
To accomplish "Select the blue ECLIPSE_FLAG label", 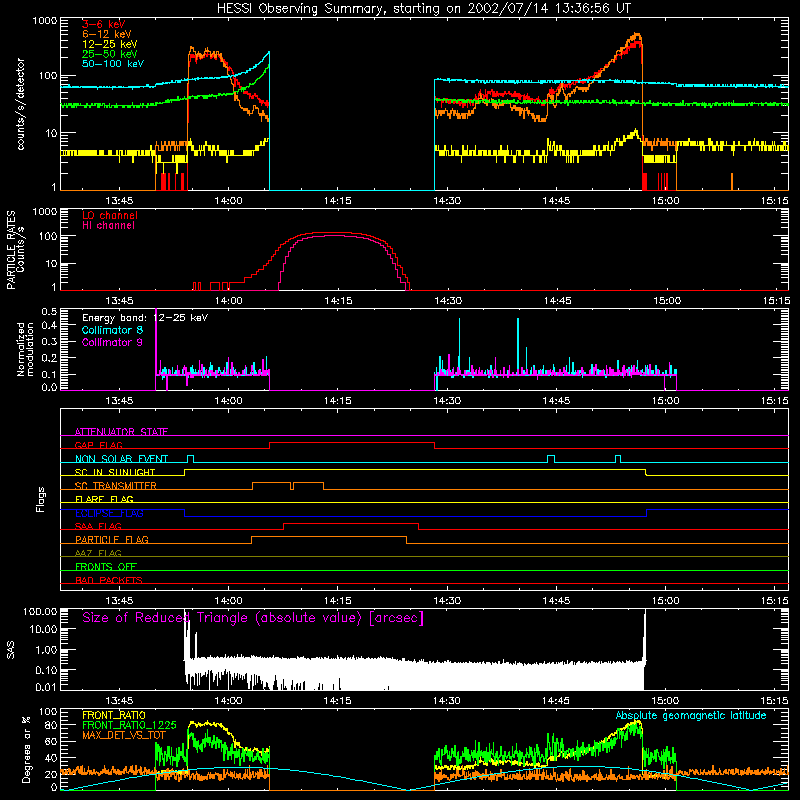I will point(109,513).
